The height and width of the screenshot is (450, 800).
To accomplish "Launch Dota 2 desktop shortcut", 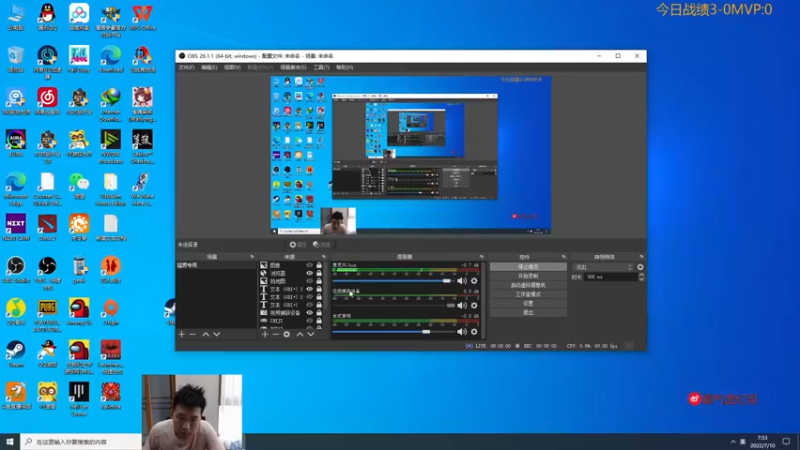I will (47, 227).
